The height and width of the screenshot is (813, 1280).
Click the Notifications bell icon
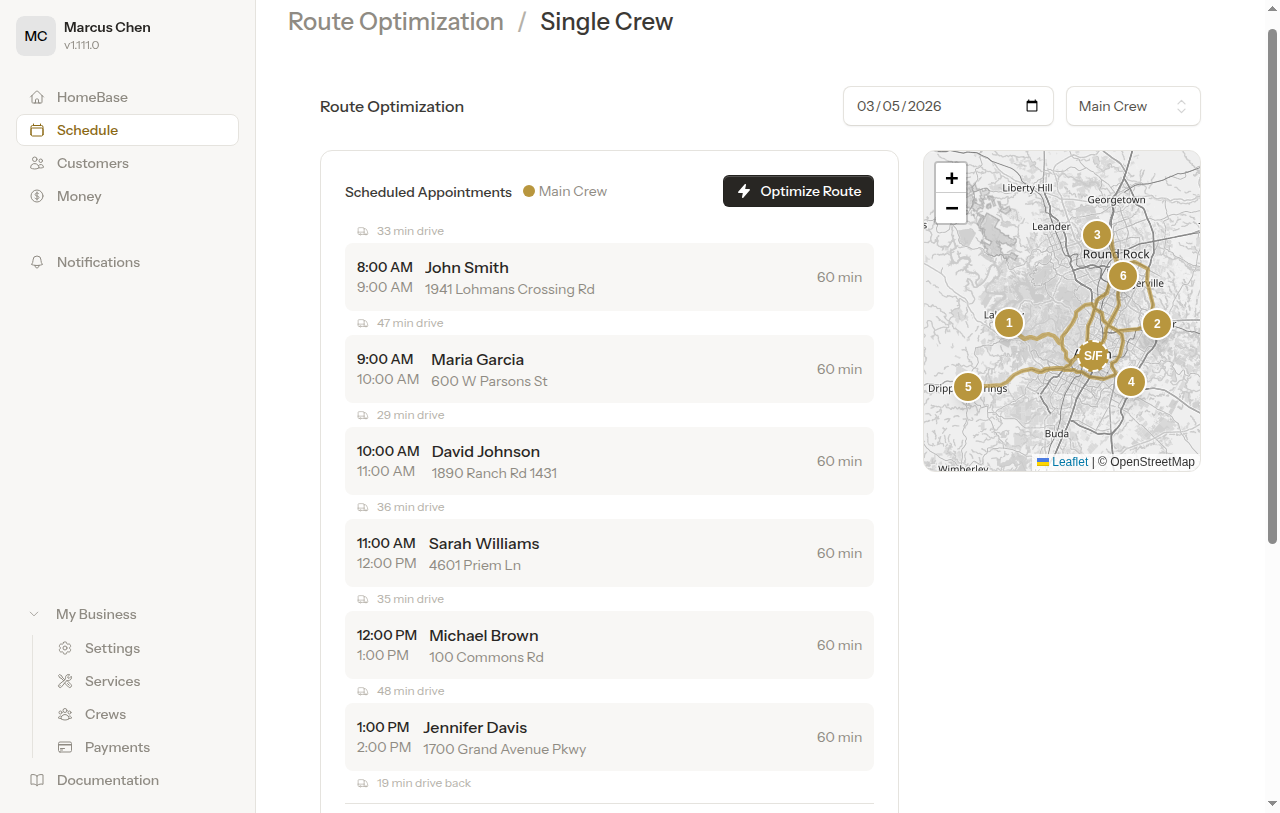(x=37, y=262)
